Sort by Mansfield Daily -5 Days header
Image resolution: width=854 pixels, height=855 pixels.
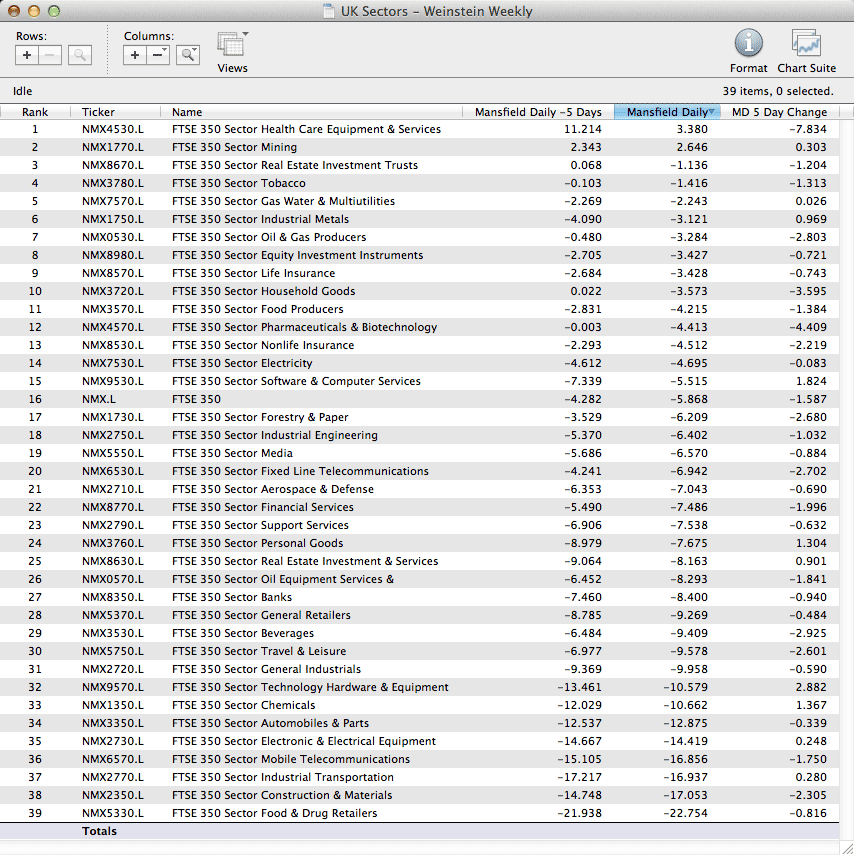(x=538, y=112)
